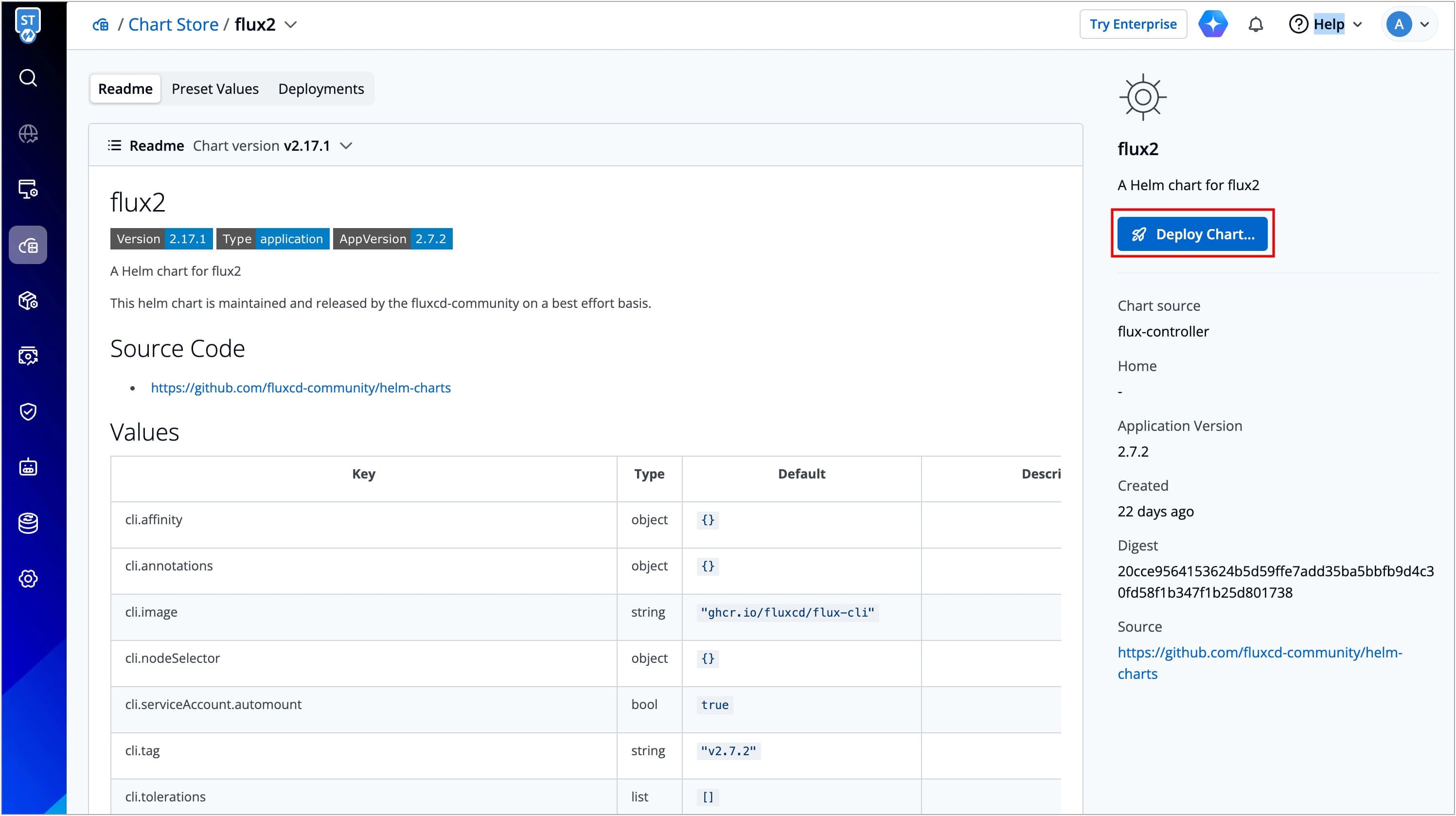
Task: Open the notifications bell
Action: click(x=1255, y=25)
